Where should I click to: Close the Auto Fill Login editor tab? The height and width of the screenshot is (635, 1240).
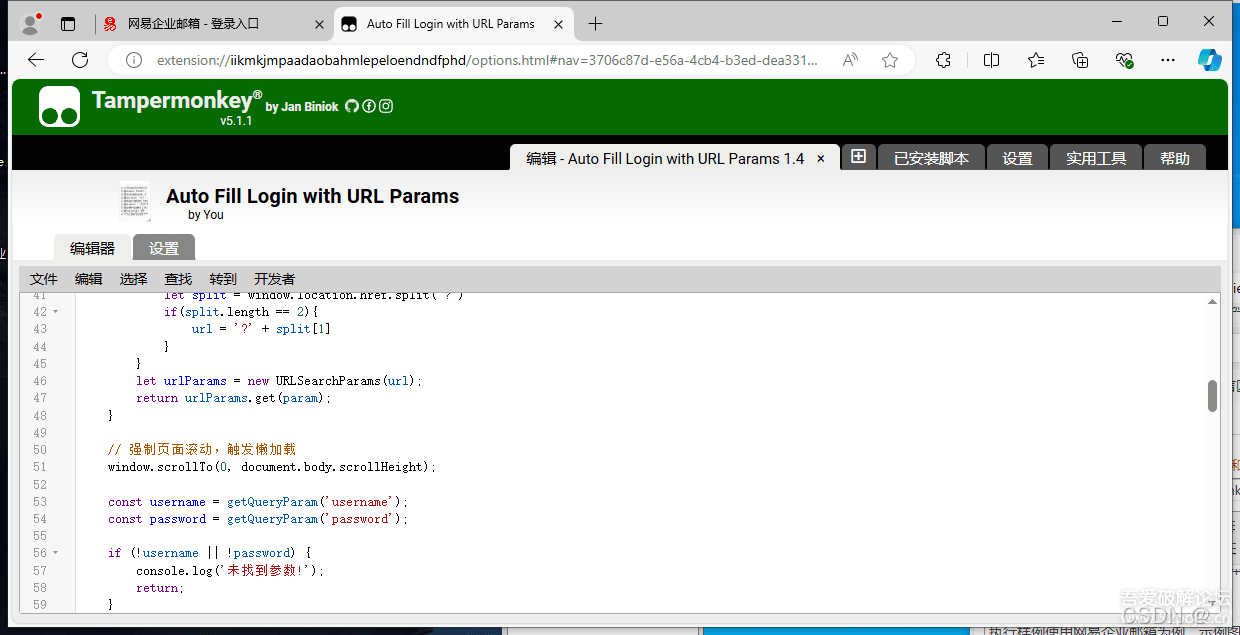click(821, 158)
